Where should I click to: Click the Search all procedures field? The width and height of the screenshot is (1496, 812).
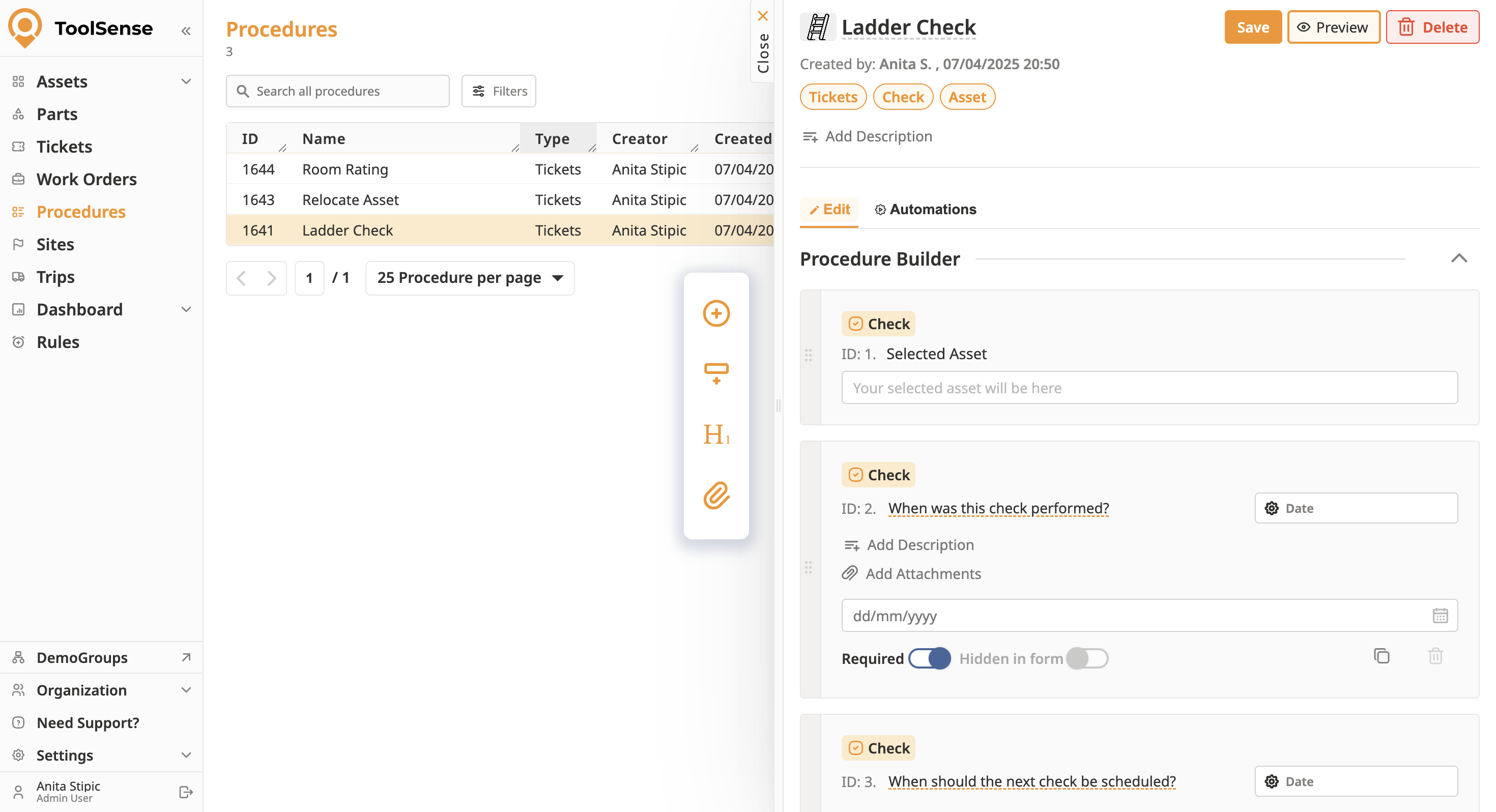338,91
